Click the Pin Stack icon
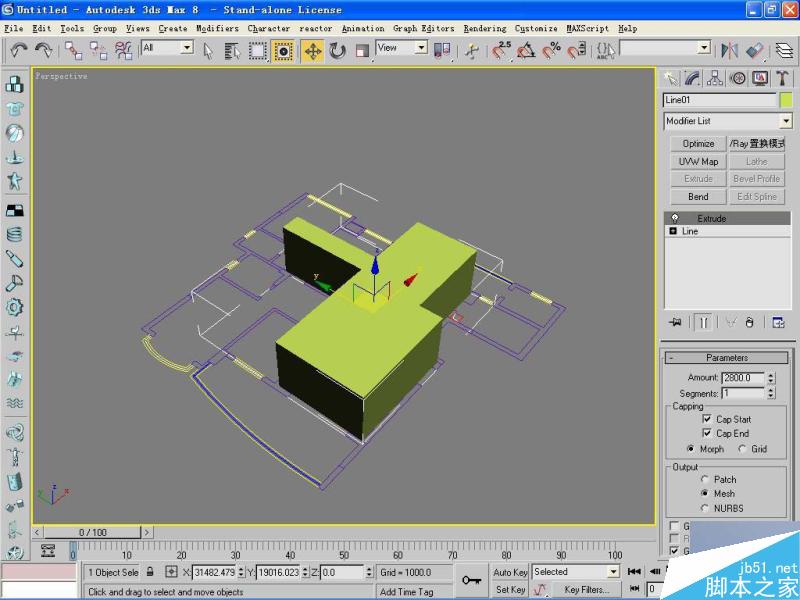 [x=677, y=322]
